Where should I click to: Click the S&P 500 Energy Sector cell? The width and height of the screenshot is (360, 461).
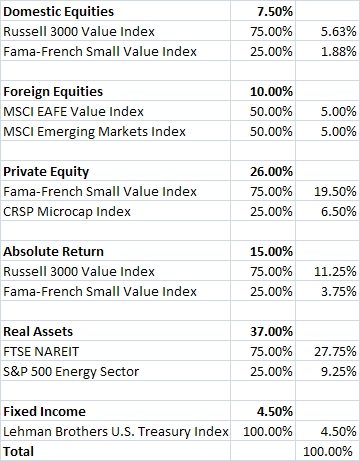point(115,371)
